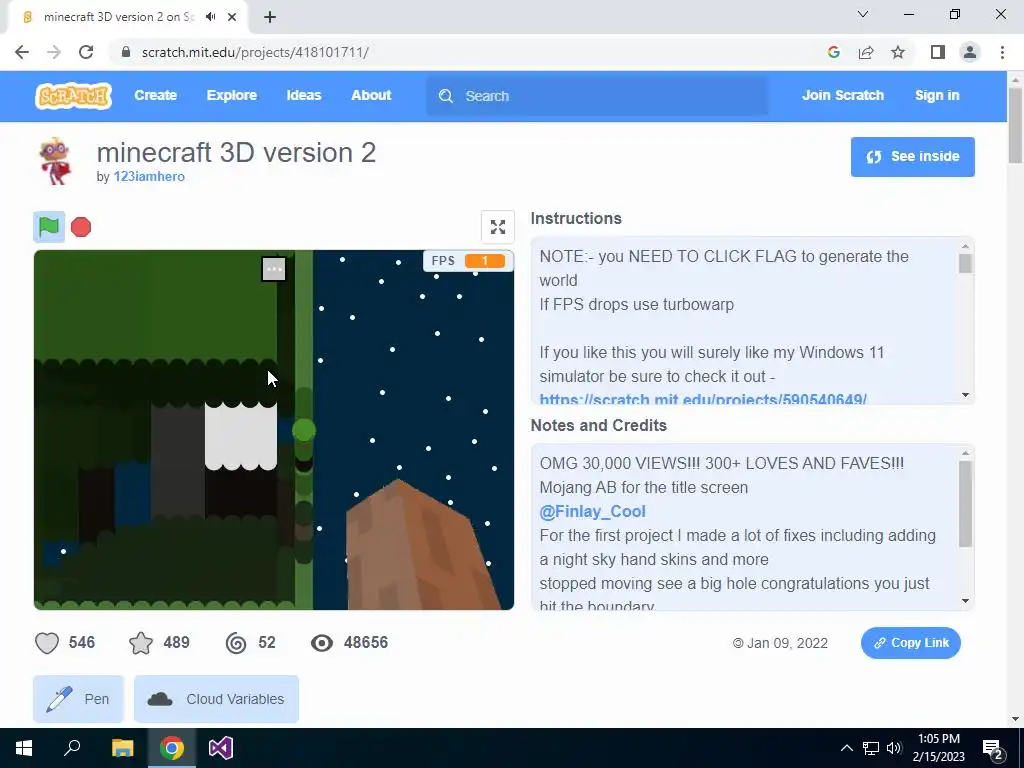The image size is (1024, 768).
Task: Bookmark this page with the star
Action: click(x=898, y=52)
